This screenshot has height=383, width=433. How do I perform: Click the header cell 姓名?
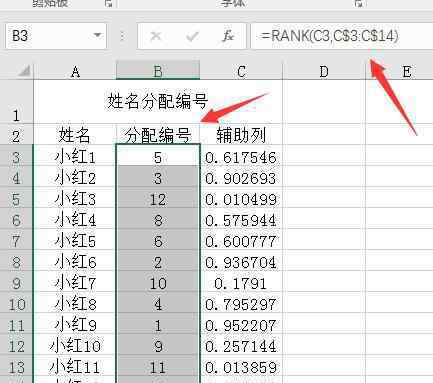tap(75, 134)
